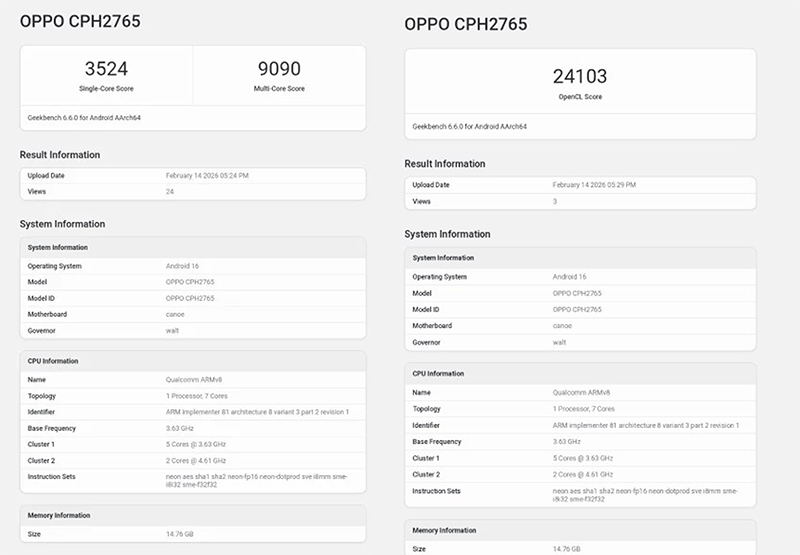The height and width of the screenshot is (555, 800).
Task: Click Android 16 in the CPU benchmark result
Action: pos(181,266)
